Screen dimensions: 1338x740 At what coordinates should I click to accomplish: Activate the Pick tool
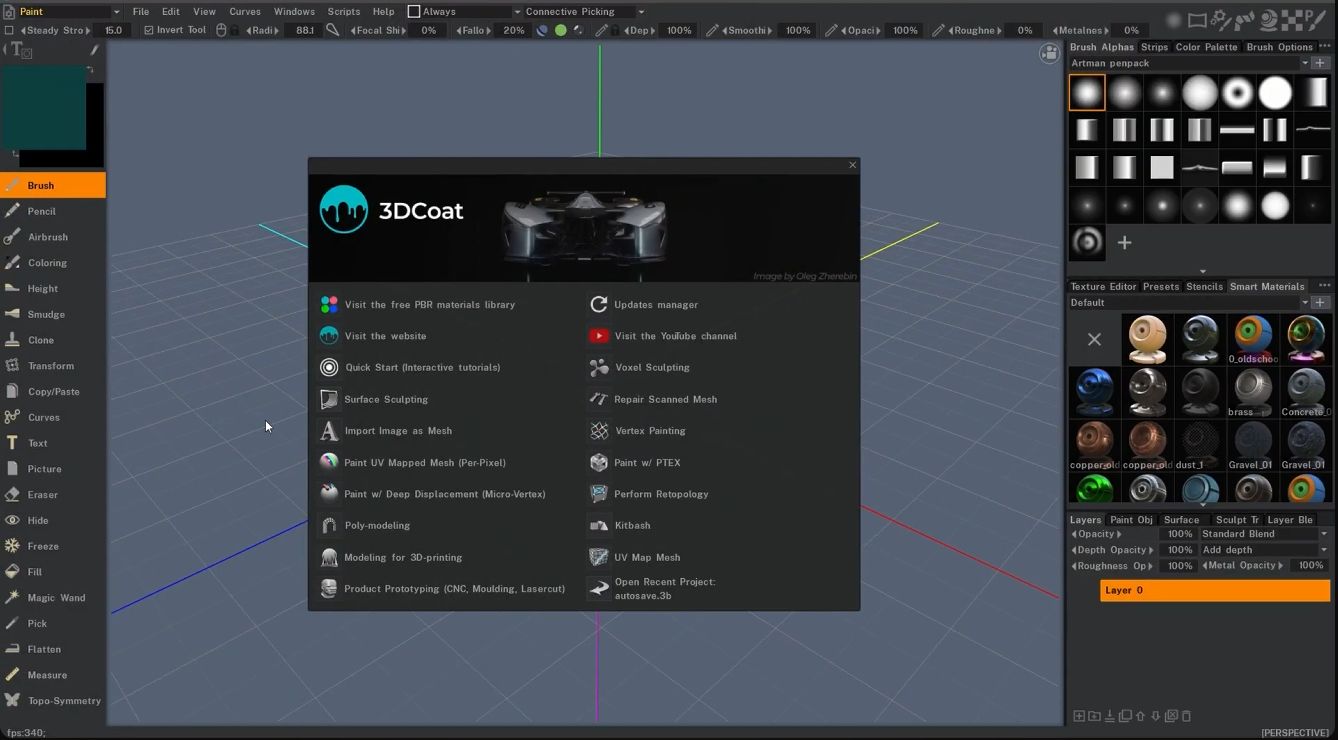click(x=52, y=623)
